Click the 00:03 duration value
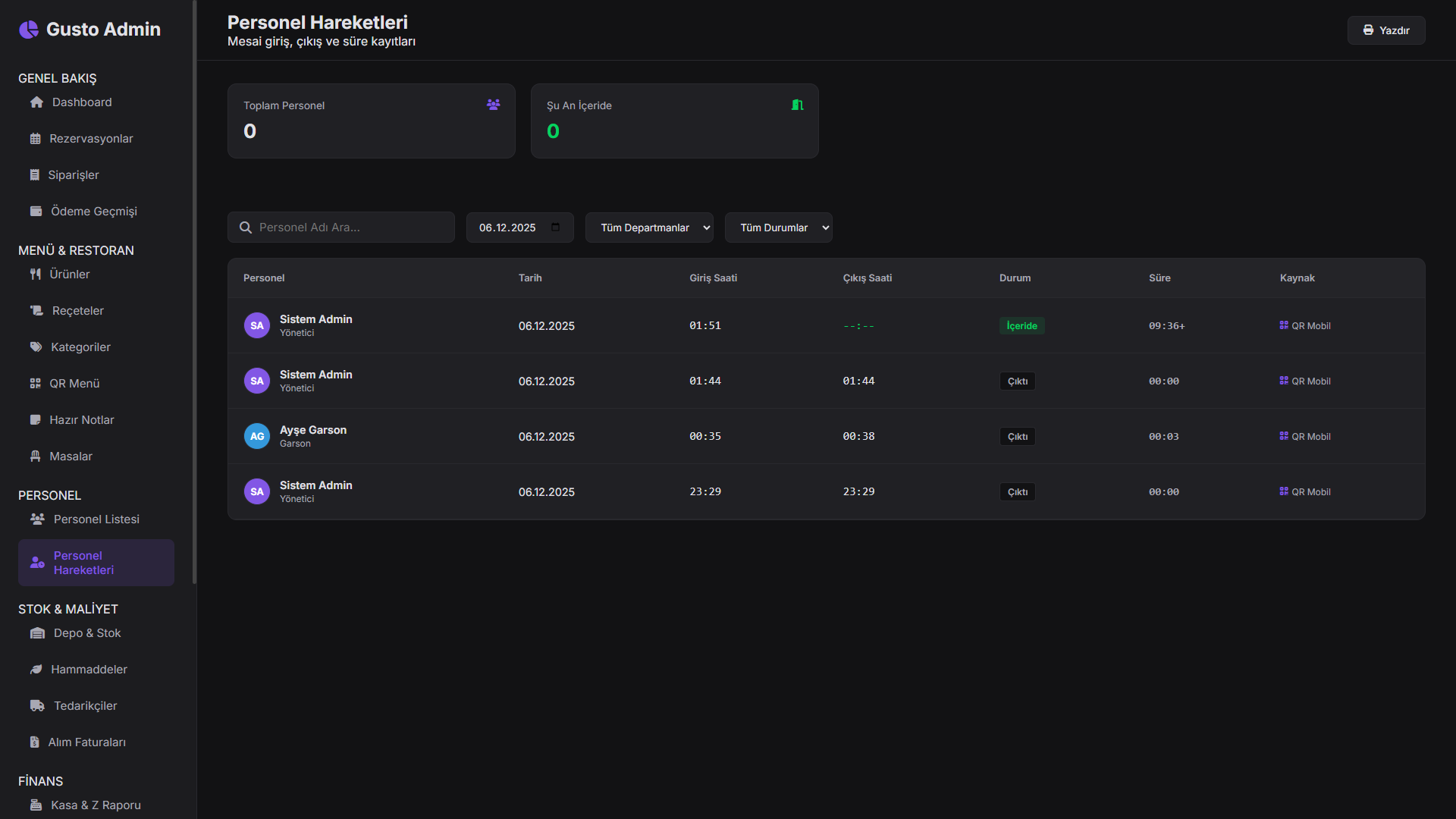Image resolution: width=1456 pixels, height=819 pixels. point(1164,437)
